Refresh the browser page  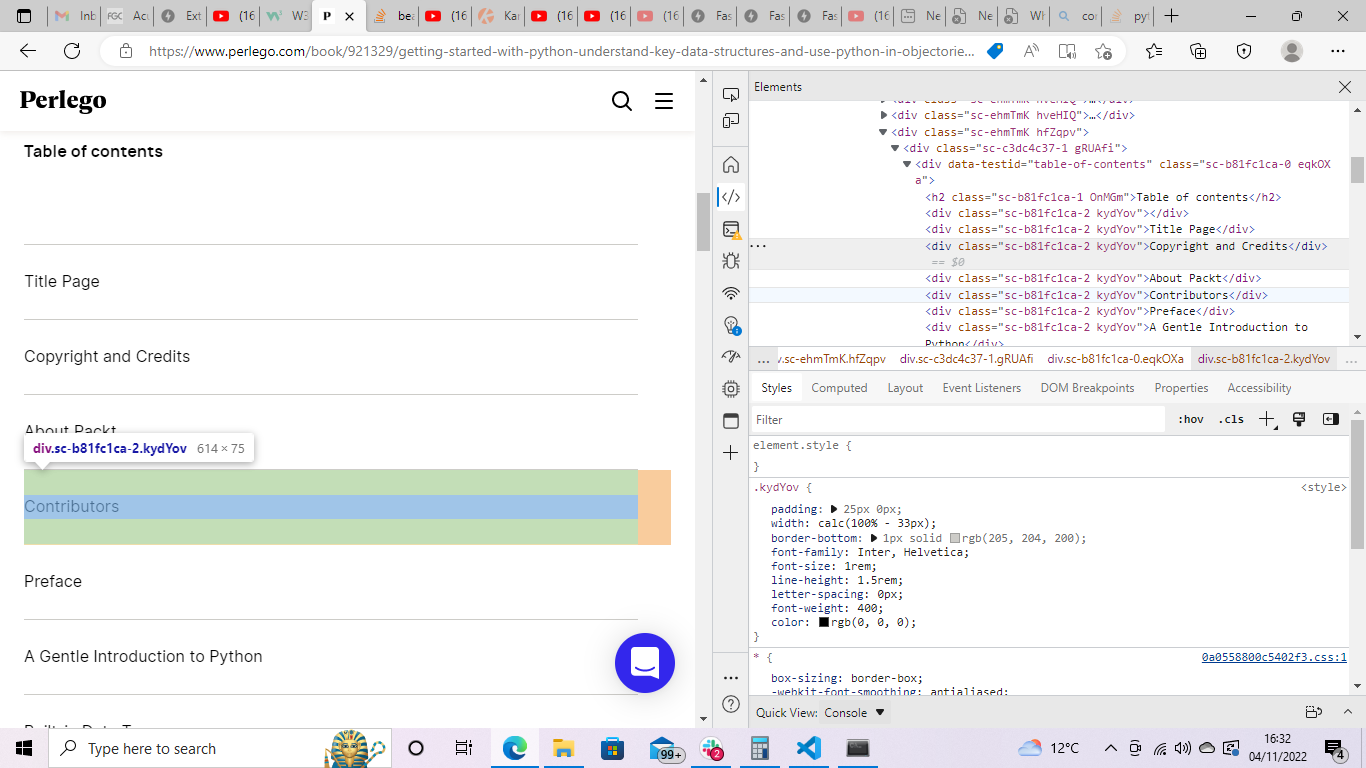point(72,51)
